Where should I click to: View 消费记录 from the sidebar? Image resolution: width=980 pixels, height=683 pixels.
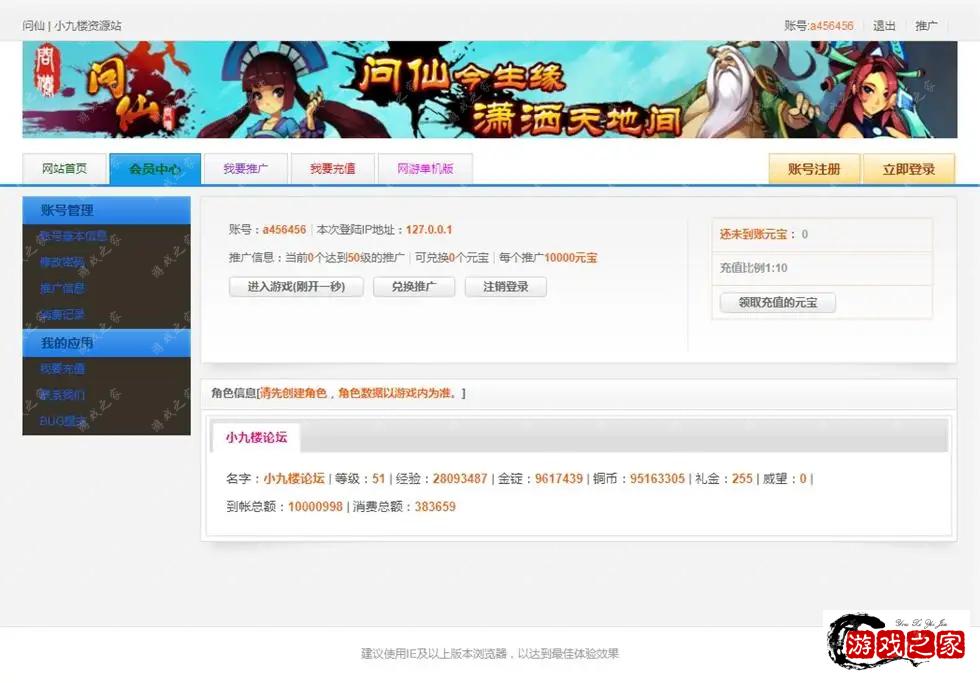(60, 315)
